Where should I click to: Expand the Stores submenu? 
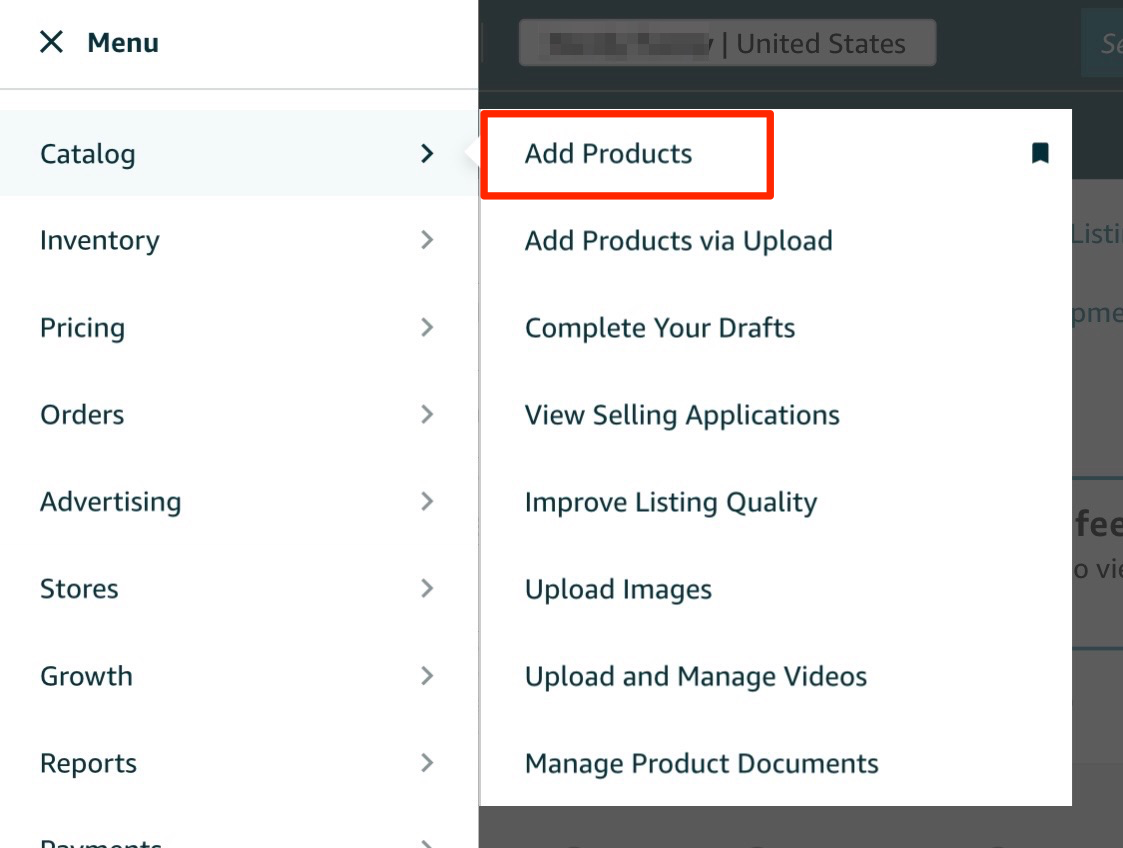[427, 589]
